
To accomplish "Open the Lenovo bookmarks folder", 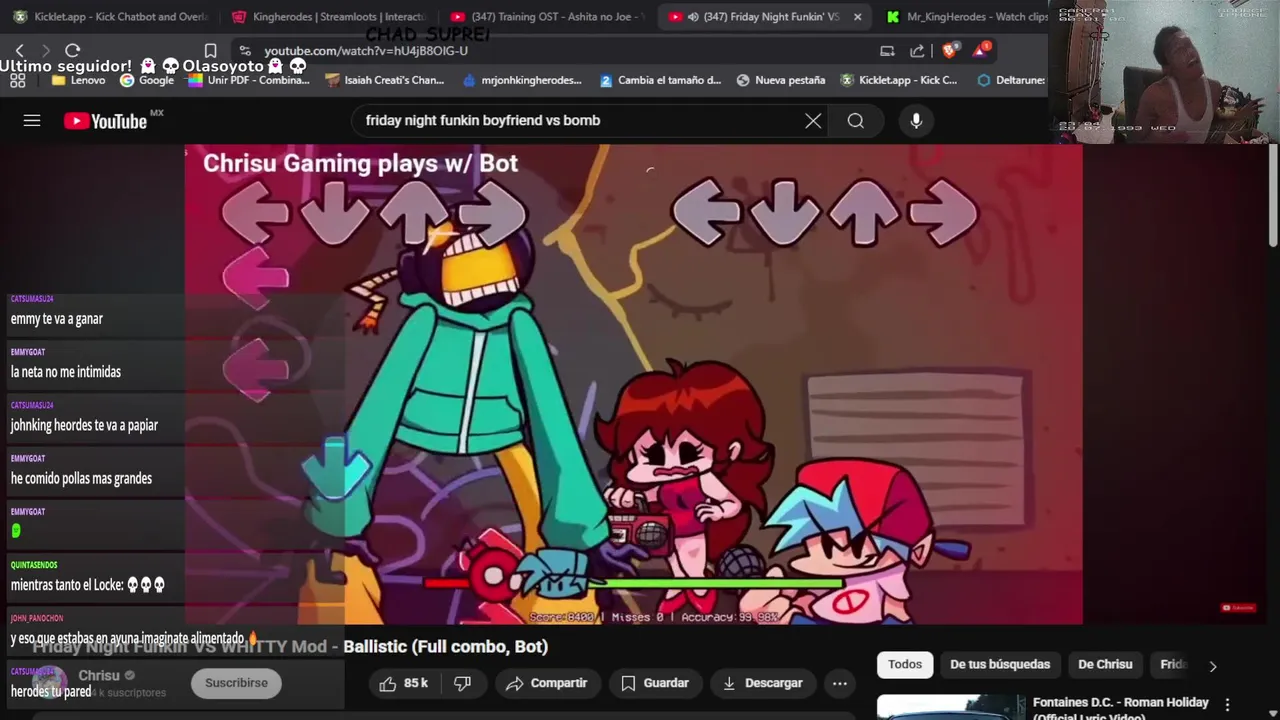I will [78, 80].
